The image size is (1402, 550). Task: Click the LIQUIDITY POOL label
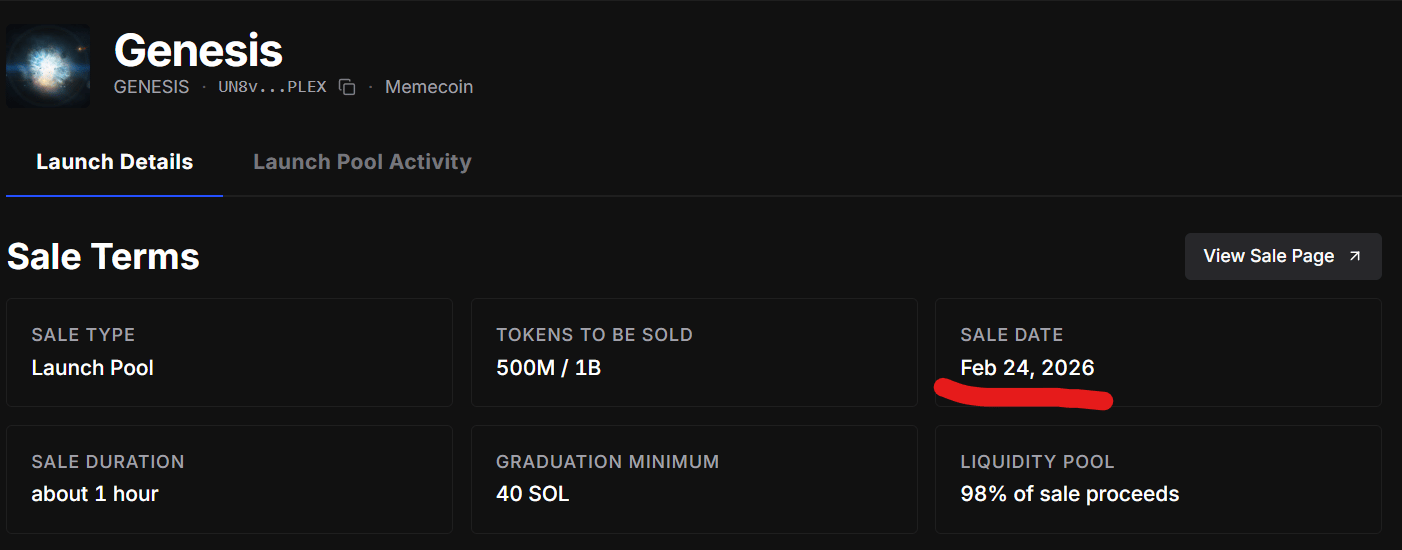pyautogui.click(x=1037, y=462)
